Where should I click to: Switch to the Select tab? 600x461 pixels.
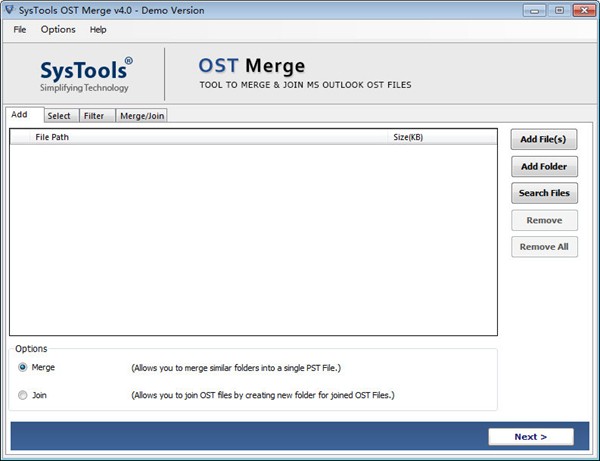(59, 116)
